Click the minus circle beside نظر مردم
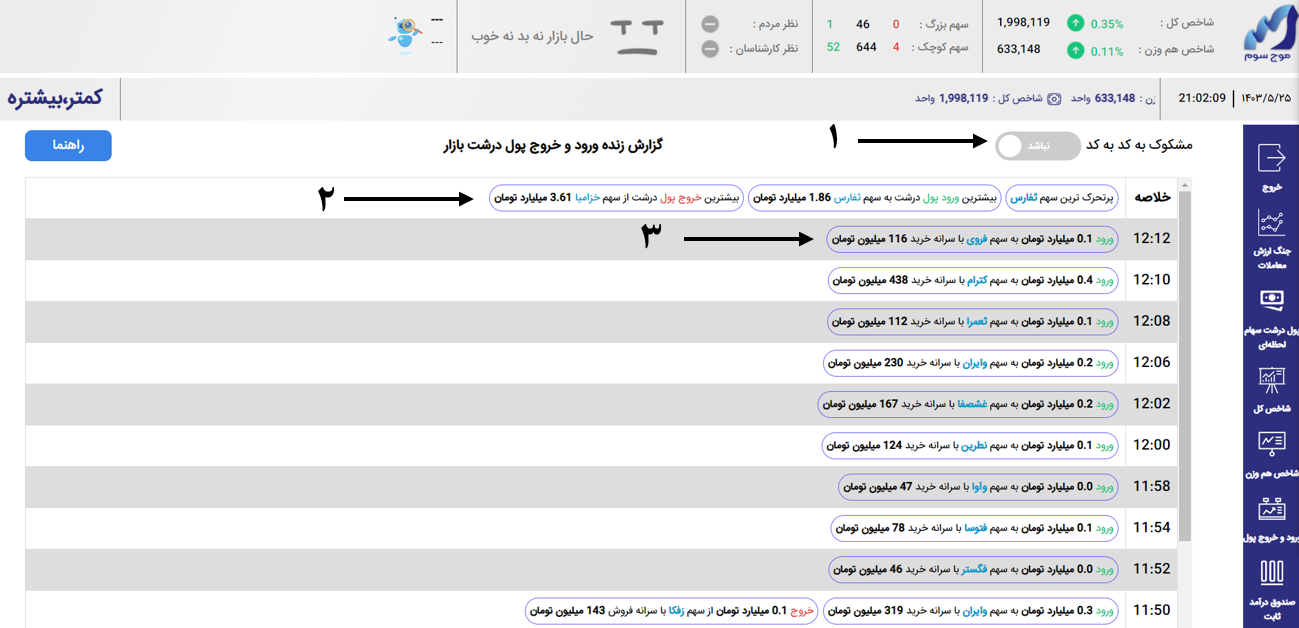This screenshot has height=628, width=1299. 710,23
